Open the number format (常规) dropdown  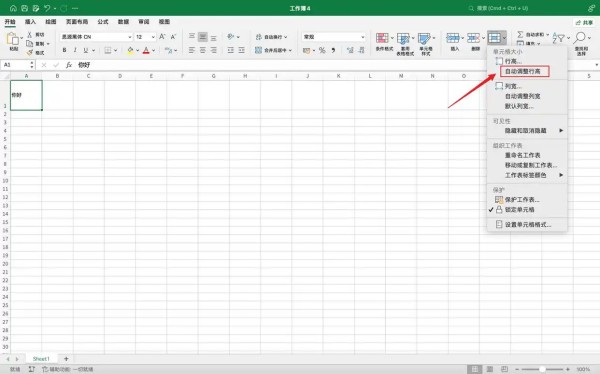(362, 37)
